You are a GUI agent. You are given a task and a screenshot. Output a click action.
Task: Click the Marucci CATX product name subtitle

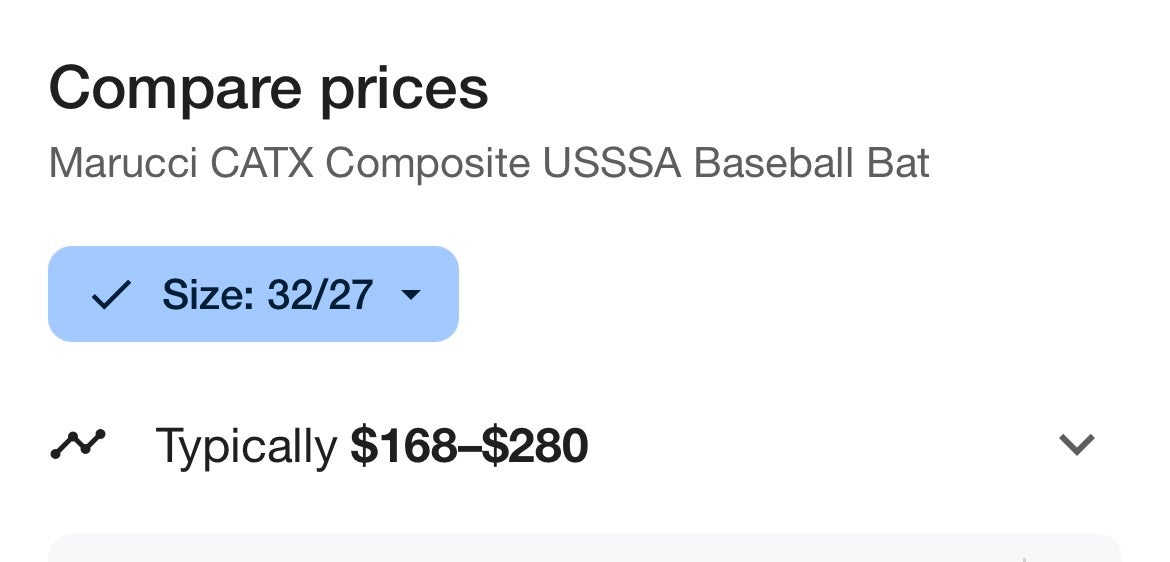point(489,162)
